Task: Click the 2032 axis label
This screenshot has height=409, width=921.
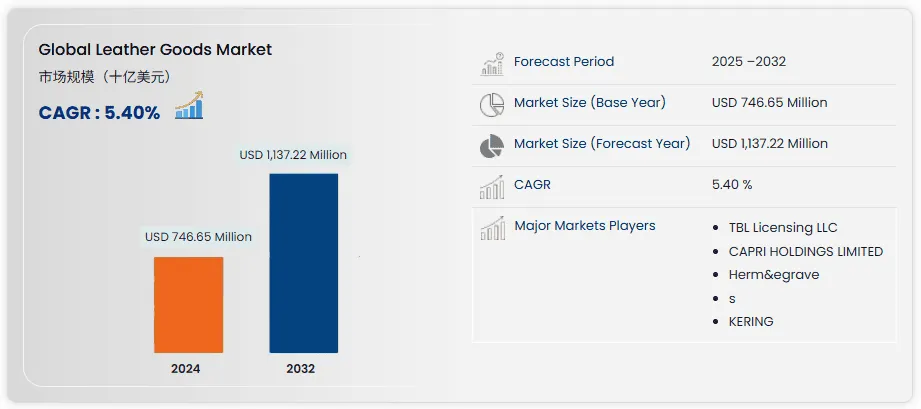Action: 300,368
